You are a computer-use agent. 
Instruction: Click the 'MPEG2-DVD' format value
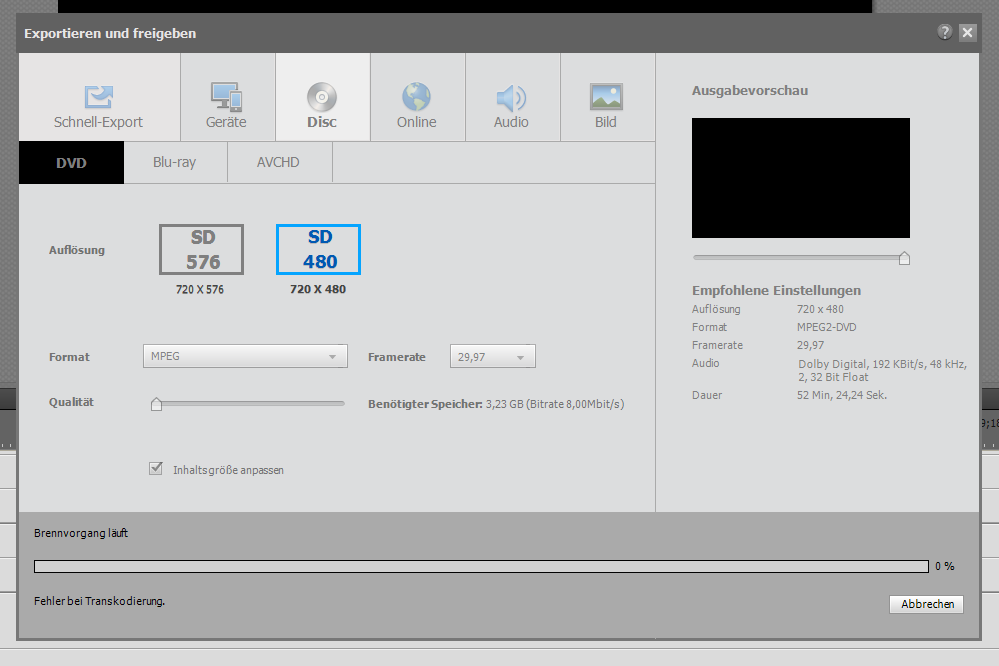(827, 327)
